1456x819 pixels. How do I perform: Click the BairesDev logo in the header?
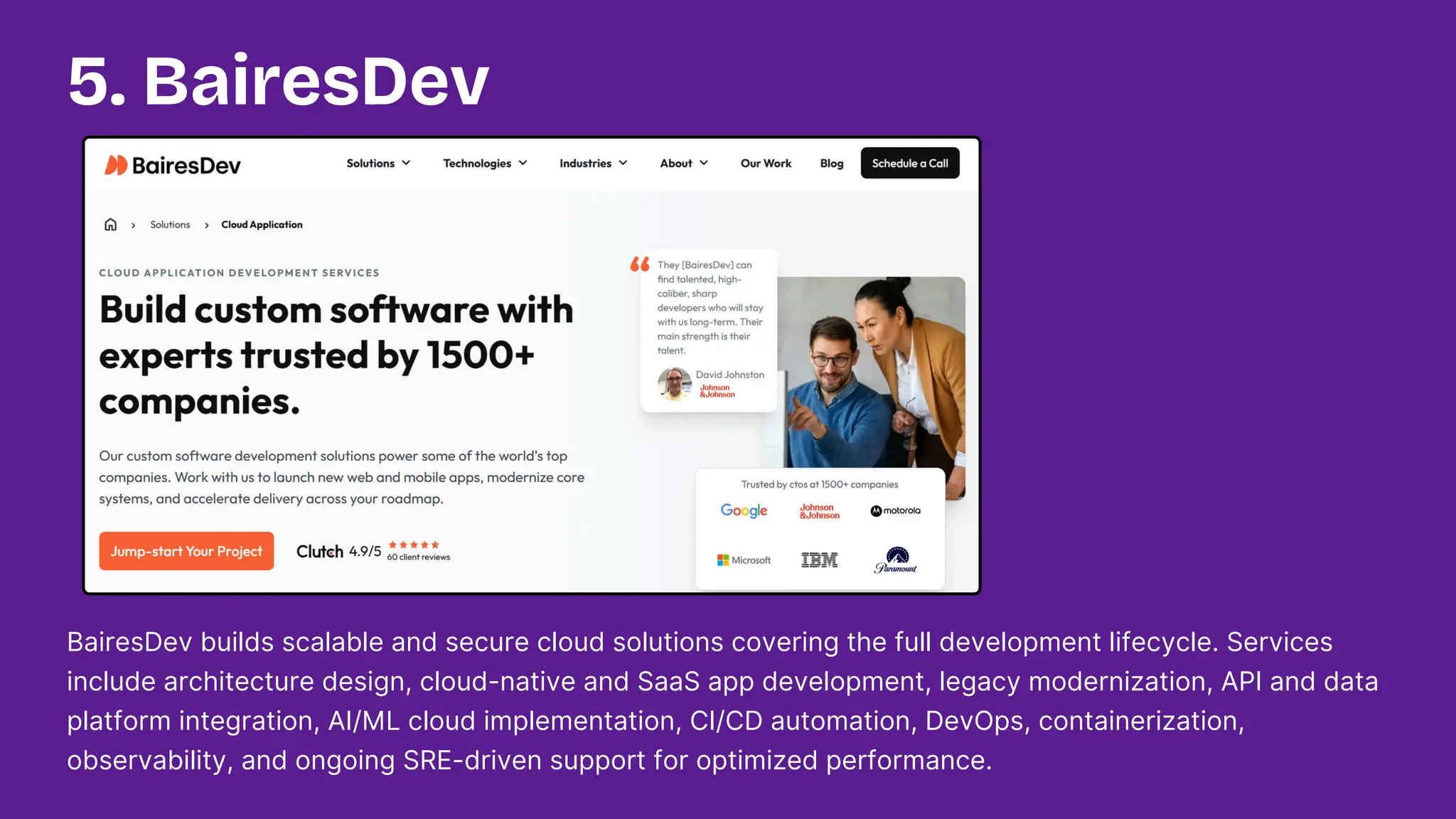(x=173, y=165)
